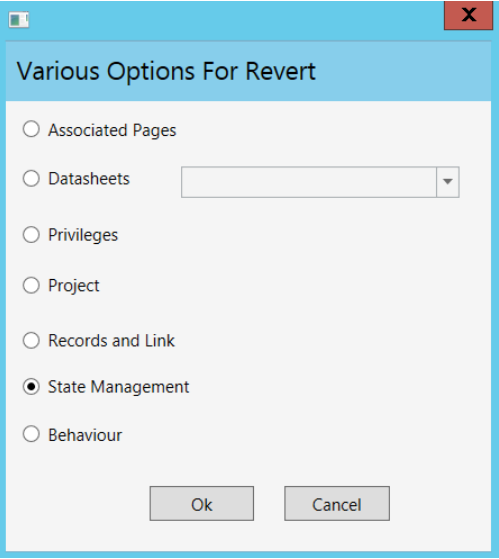Viewport: 499px width, 559px height.
Task: Click the Datasheets label text
Action: point(89,179)
